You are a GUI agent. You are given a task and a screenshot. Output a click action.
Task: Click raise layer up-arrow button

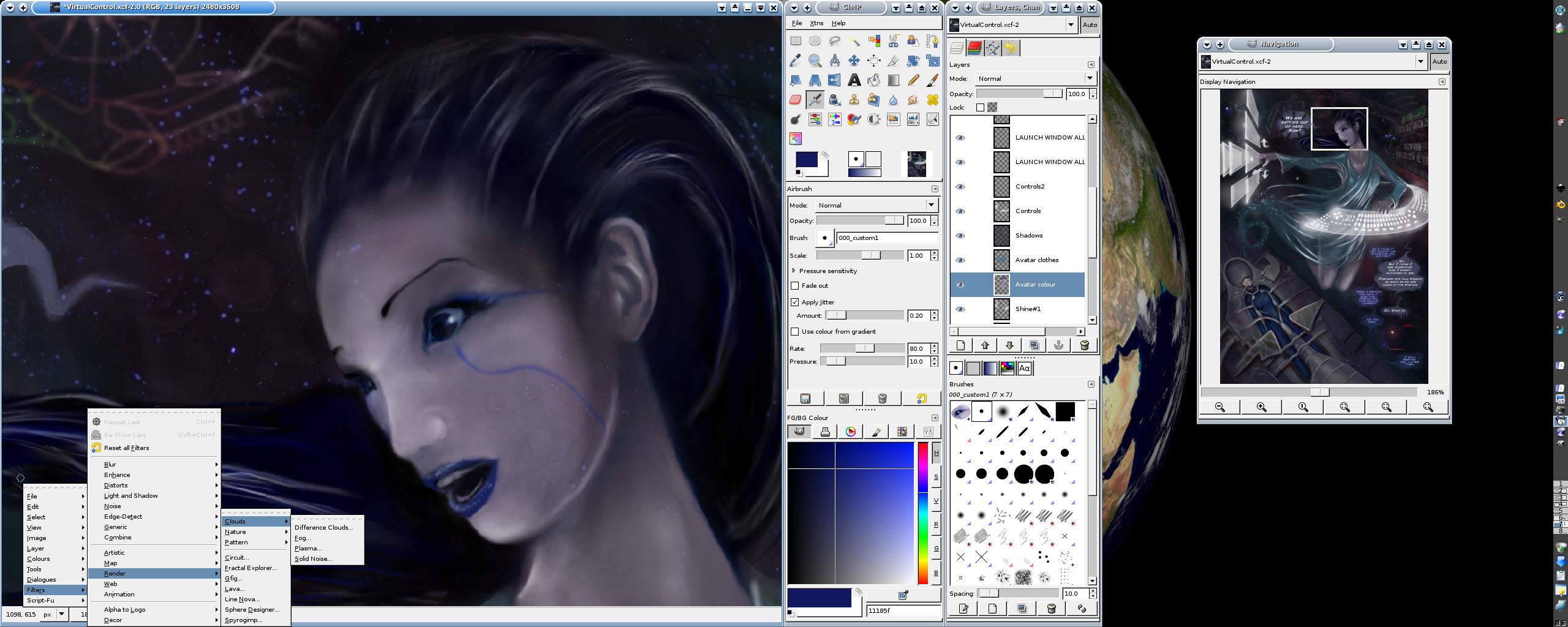point(985,346)
